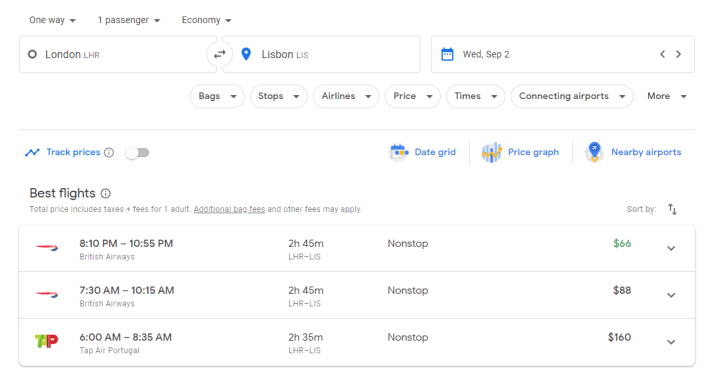
Task: Click the Price graph chart icon
Action: [492, 152]
